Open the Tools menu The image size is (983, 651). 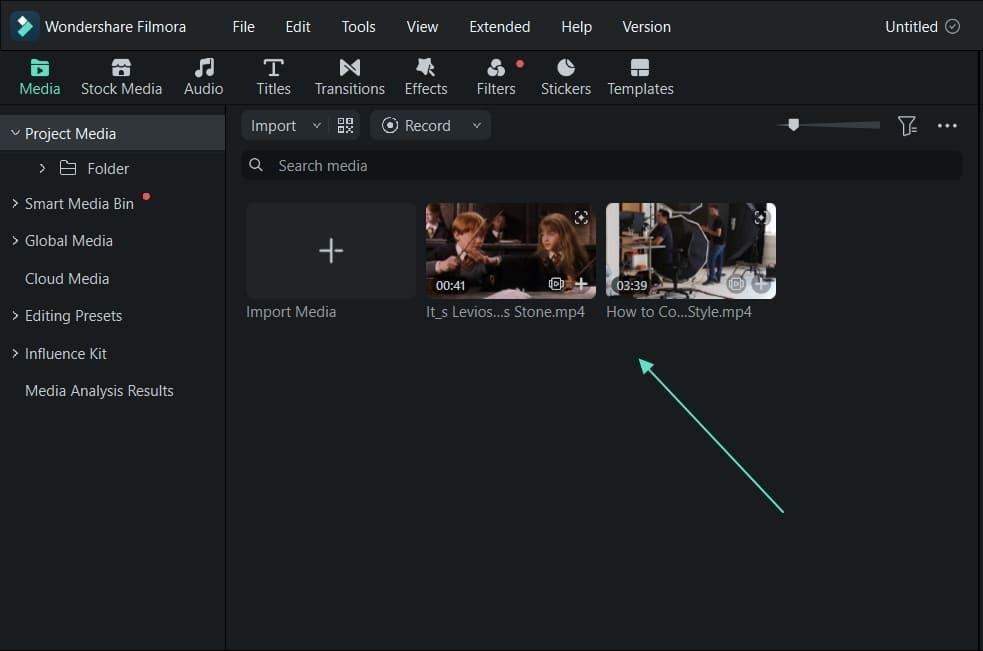(358, 27)
